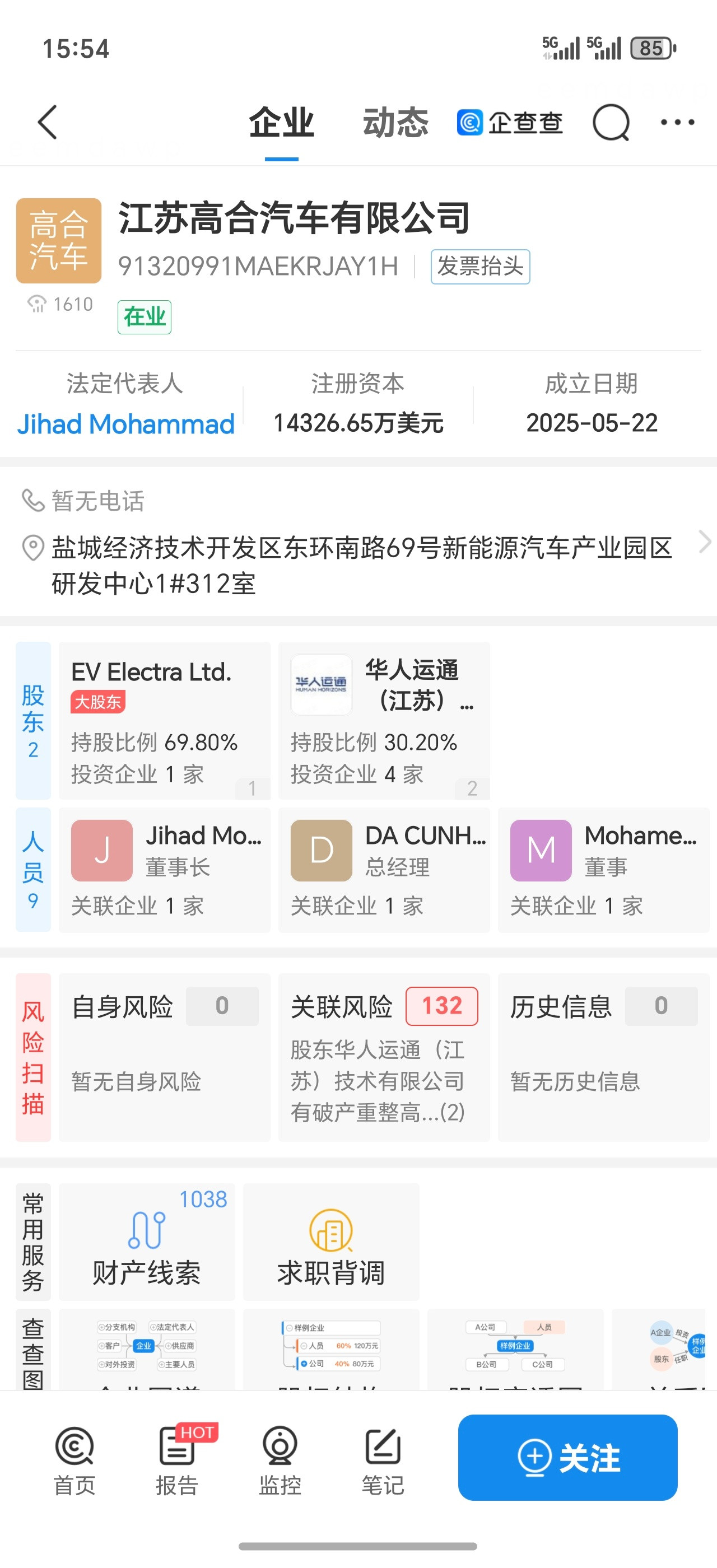Select the 企业 tab
The height and width of the screenshot is (1568, 717).
281,122
